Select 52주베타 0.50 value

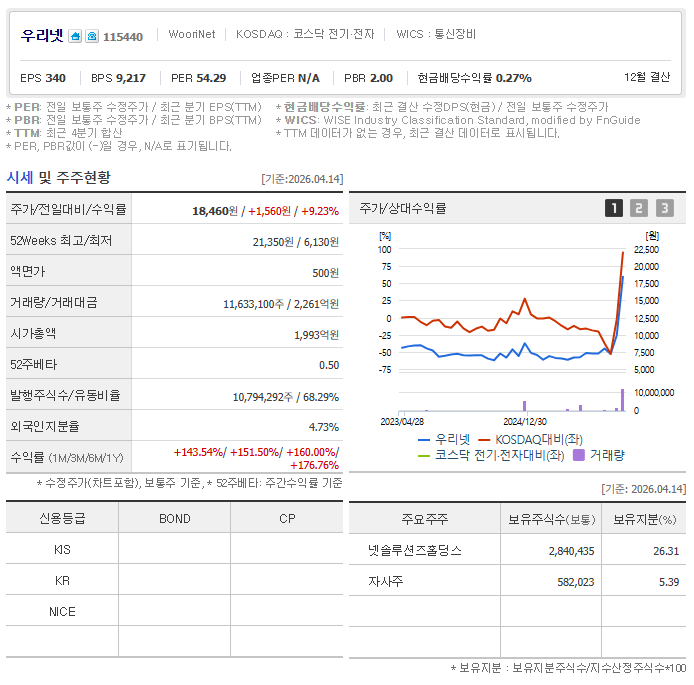(329, 365)
